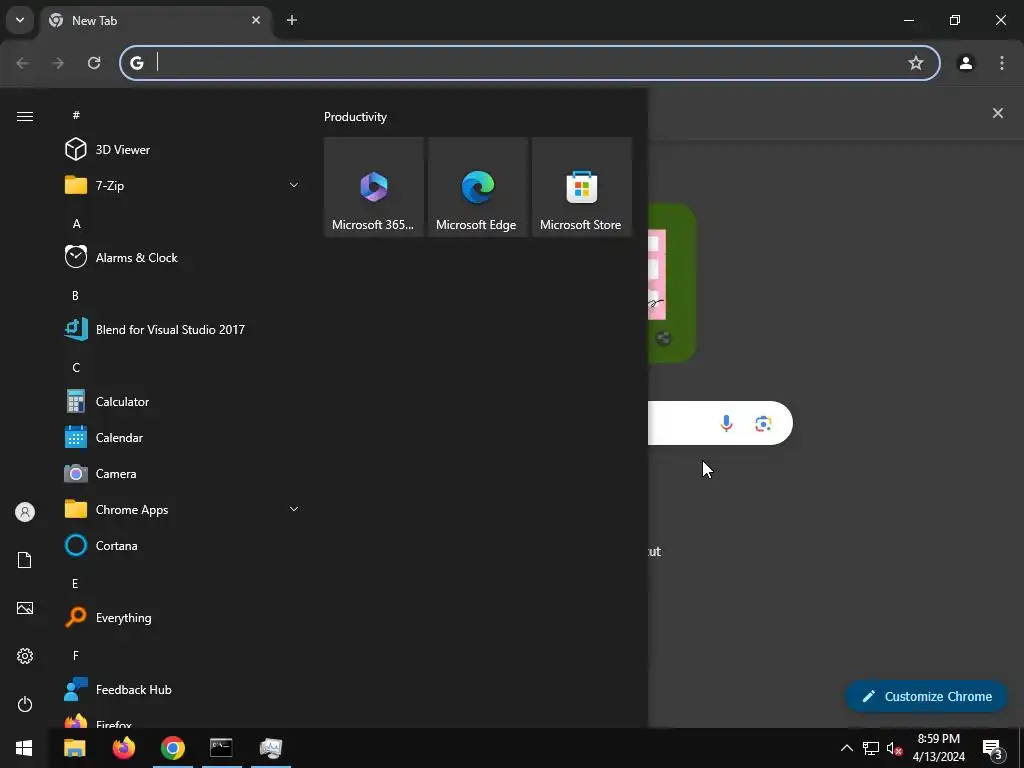Click the # section header

(76, 115)
